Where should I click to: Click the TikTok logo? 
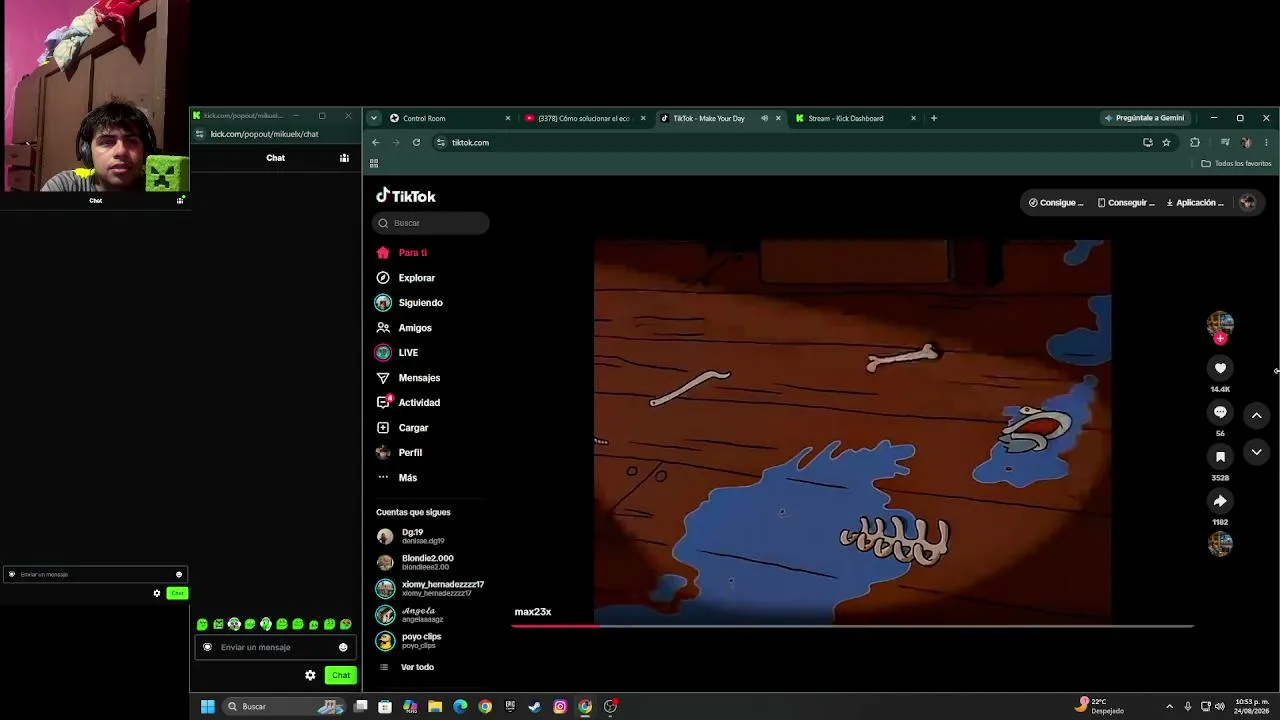[x=406, y=196]
